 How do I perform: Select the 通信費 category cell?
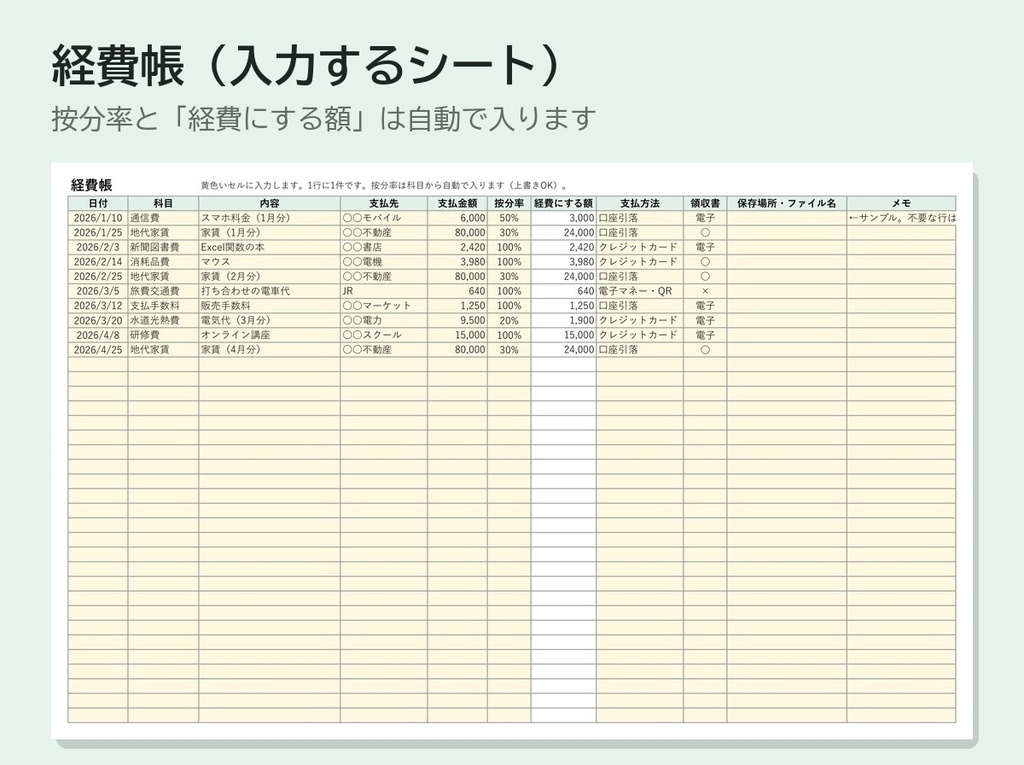[163, 218]
